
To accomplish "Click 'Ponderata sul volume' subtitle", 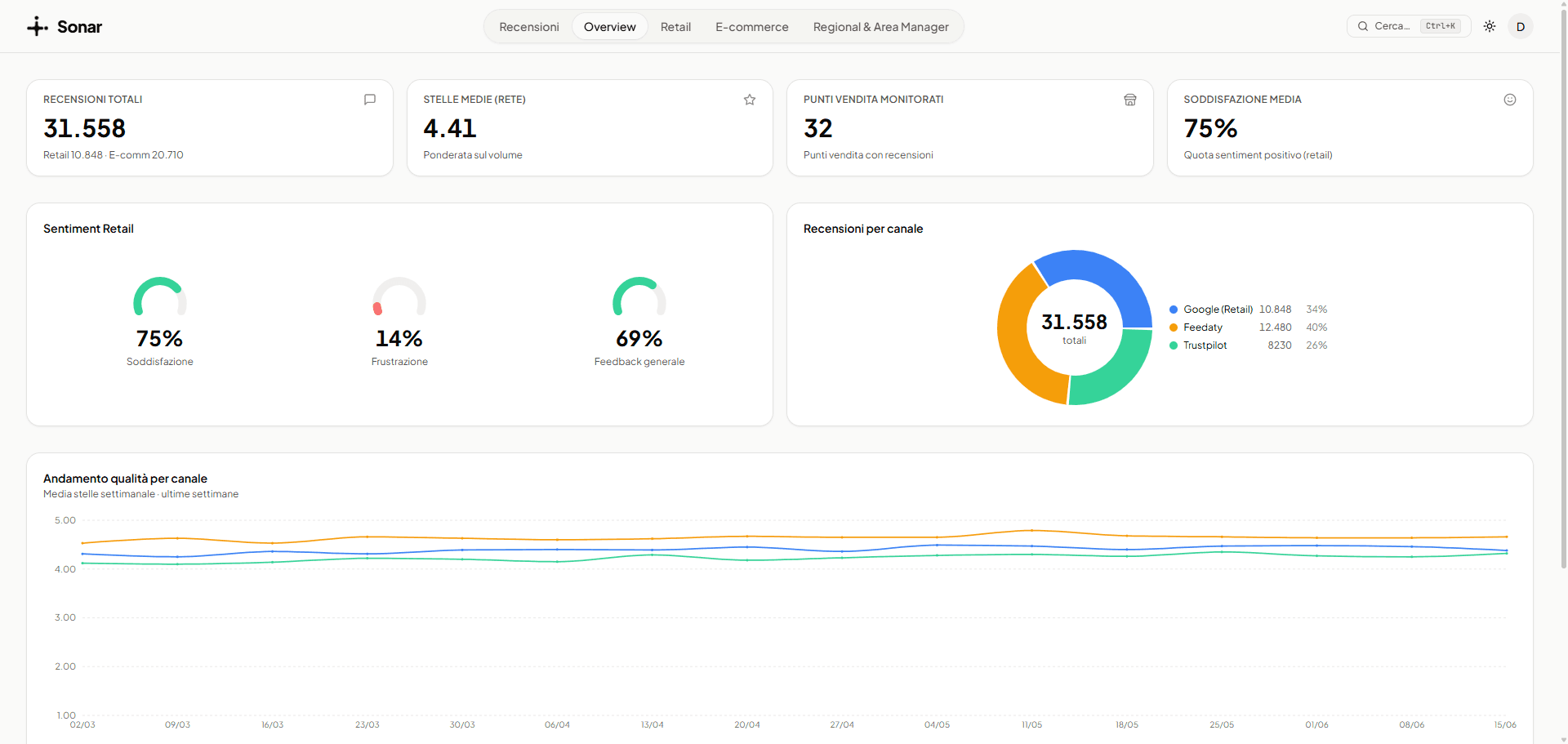I will click(473, 155).
